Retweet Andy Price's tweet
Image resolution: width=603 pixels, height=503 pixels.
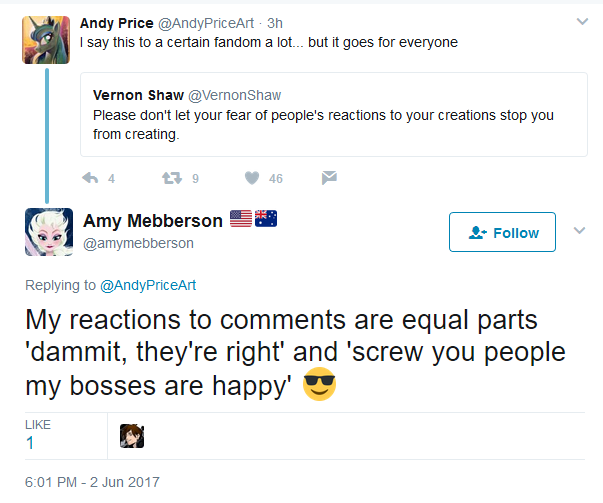coord(171,178)
